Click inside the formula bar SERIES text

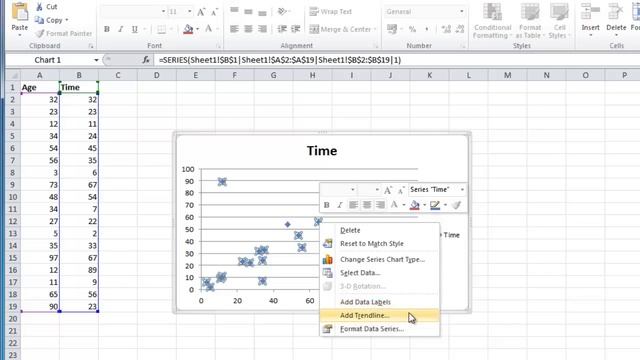pyautogui.click(x=280, y=60)
